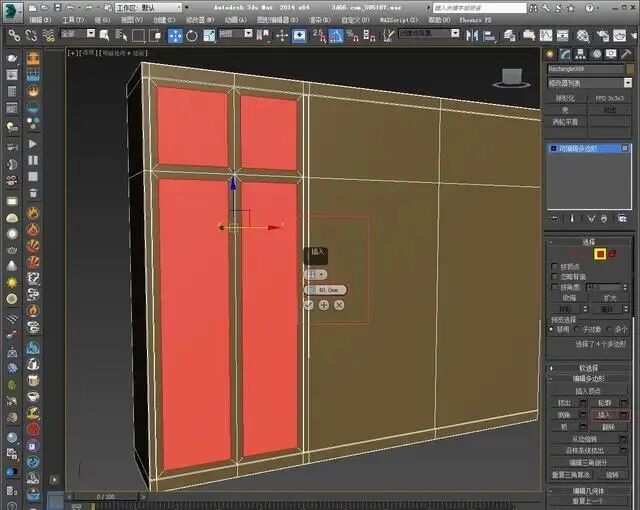Screen dimensions: 640x510
Task: Select the Multi preview selection radio
Action: [x=609, y=329]
